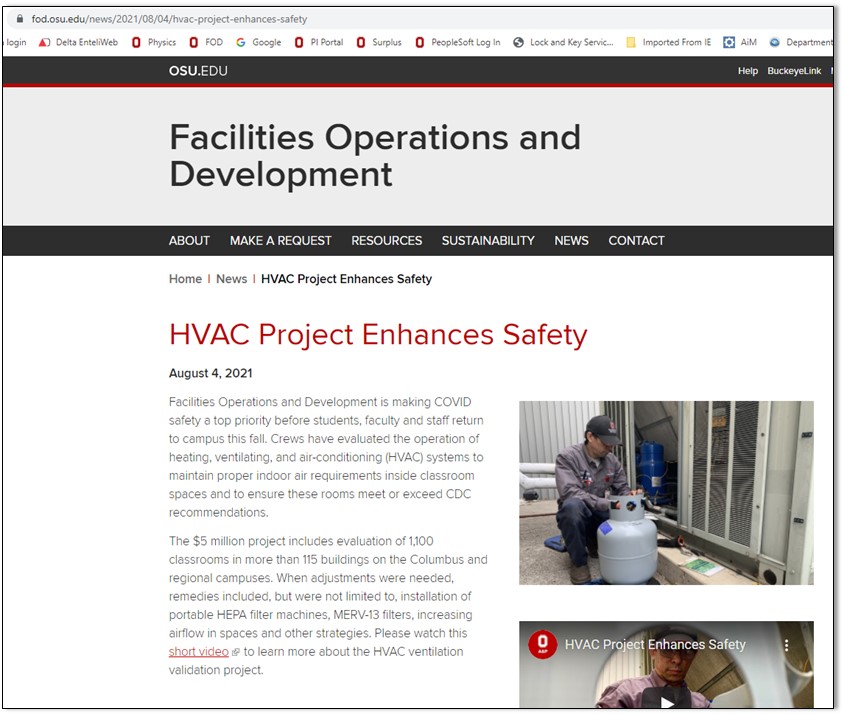The image size is (844, 715).
Task: Open the Google bookmark
Action: (x=259, y=42)
